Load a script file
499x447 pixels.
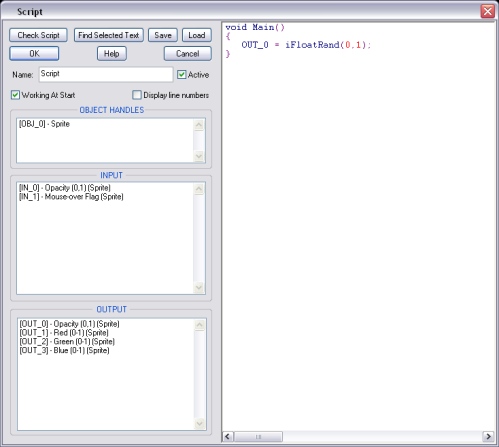[x=197, y=35]
